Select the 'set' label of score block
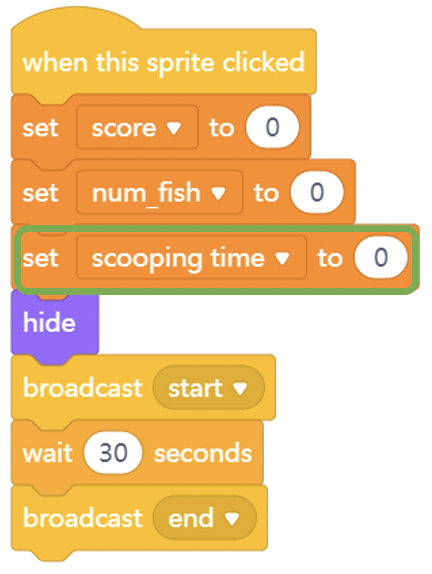This screenshot has height=574, width=432. [40, 128]
